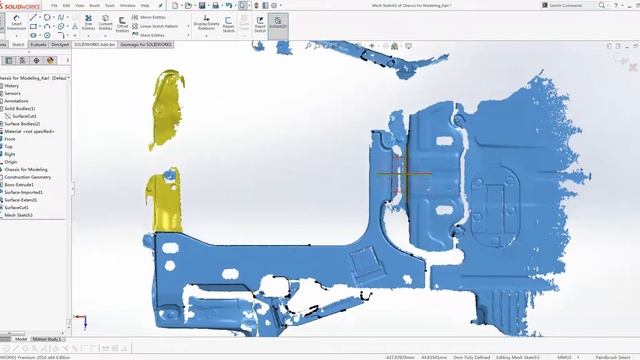
Task: Switch to the Motion Study 1 tab
Action: coord(47,339)
